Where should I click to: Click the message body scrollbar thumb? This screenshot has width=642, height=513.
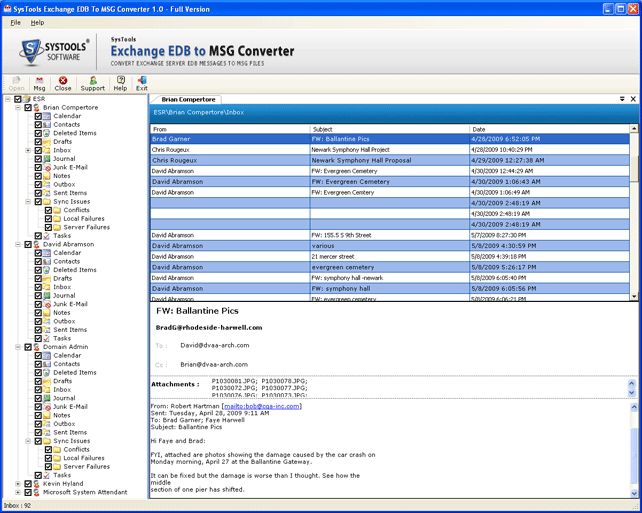(x=634, y=458)
